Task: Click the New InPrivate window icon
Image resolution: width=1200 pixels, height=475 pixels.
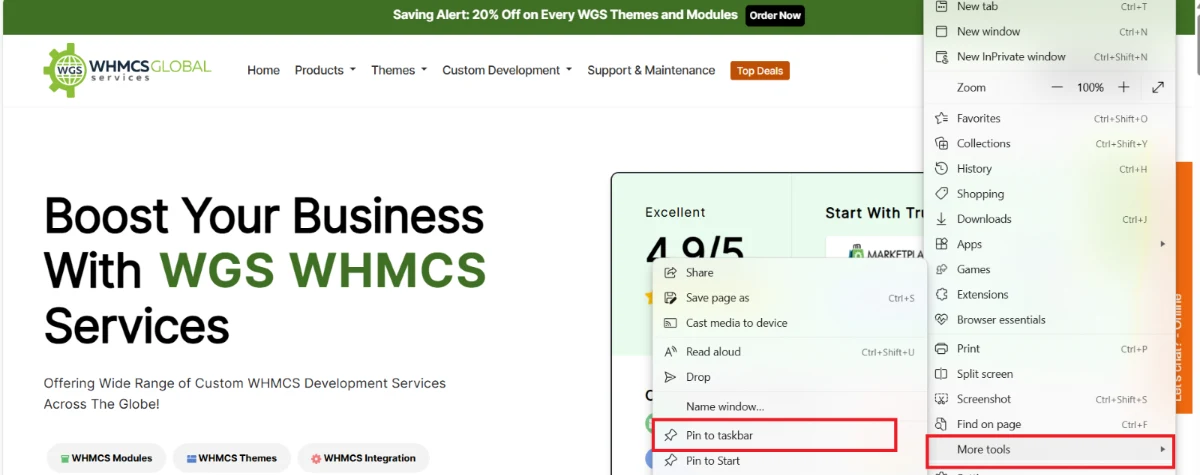Action: (x=940, y=57)
